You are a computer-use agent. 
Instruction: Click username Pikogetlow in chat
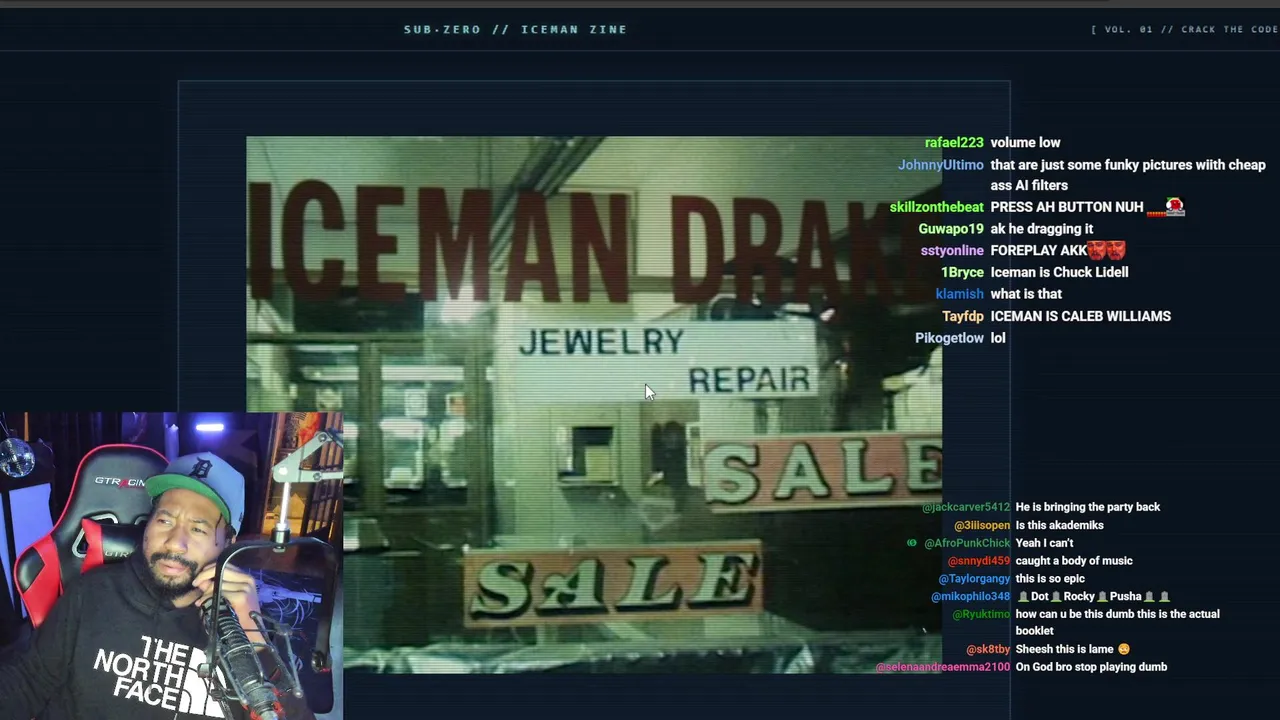tap(950, 338)
